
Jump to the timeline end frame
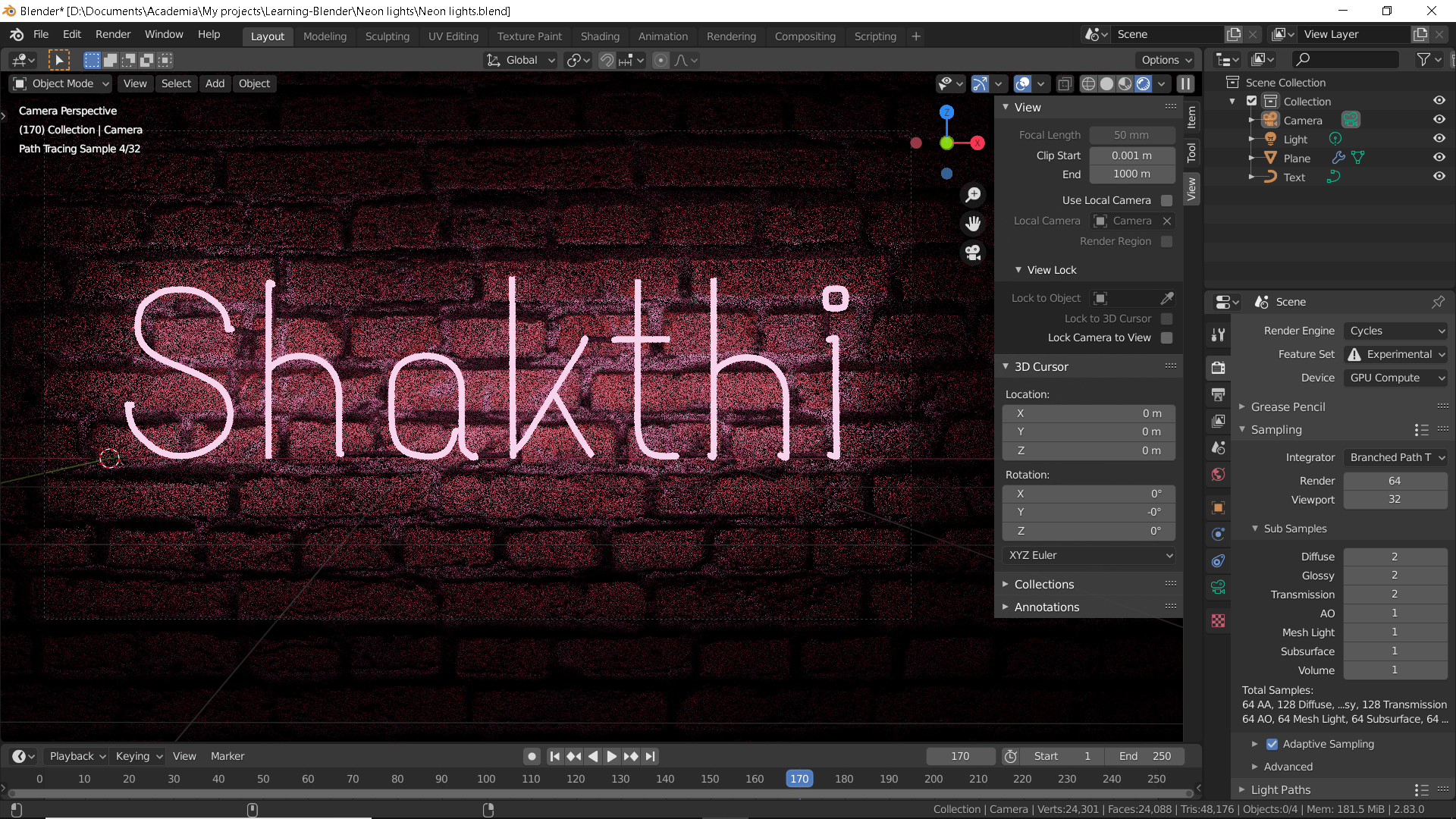tap(650, 757)
